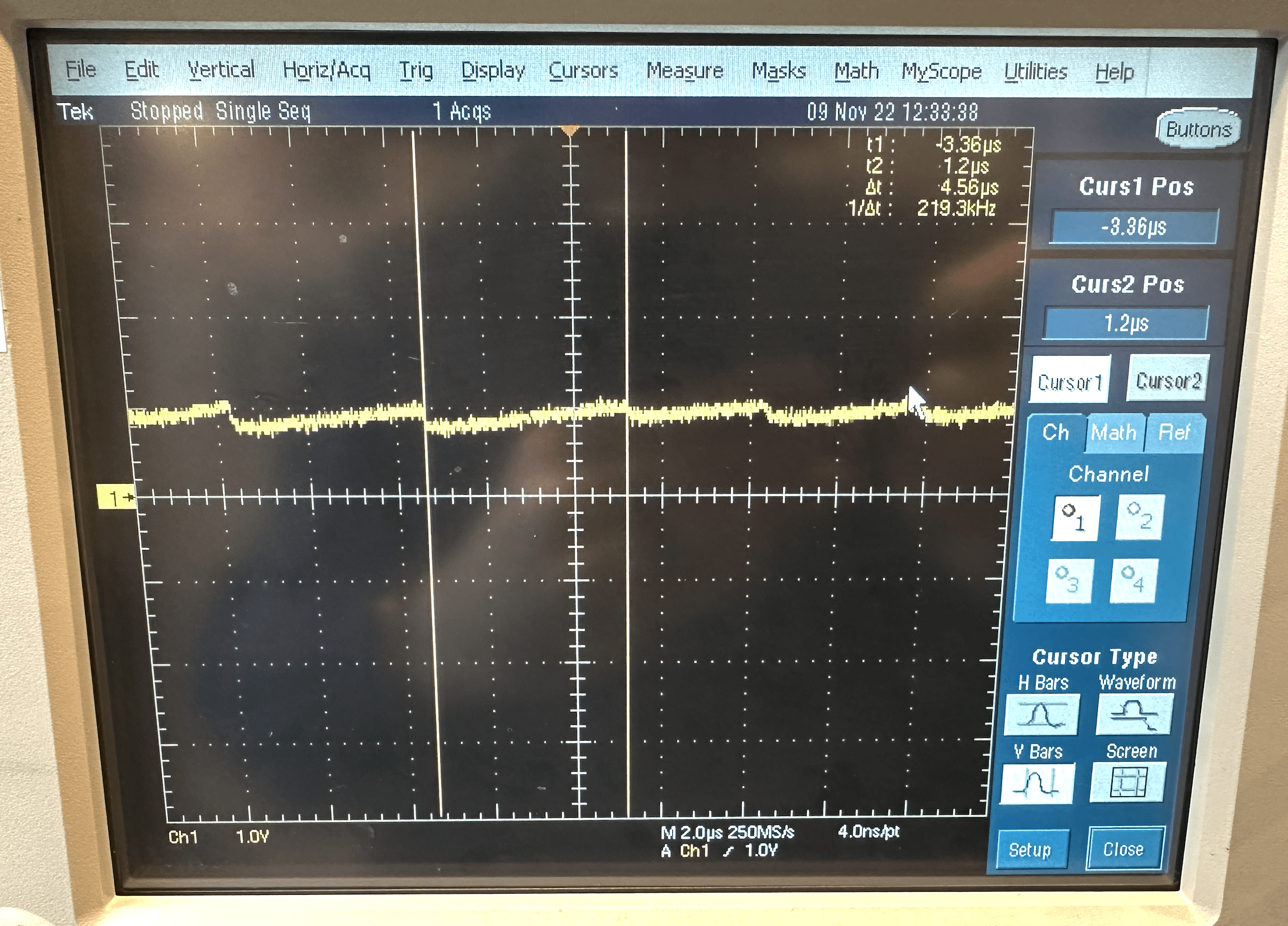1288x926 pixels.
Task: Select the Waveform cursor type icon
Action: pos(1134,714)
